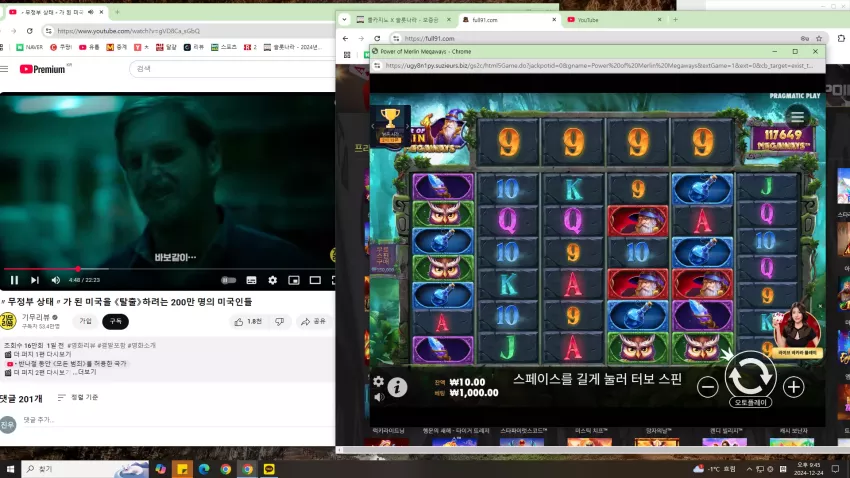850x478 pixels.
Task: Open the 쿠팡 bookmark
Action: pyautogui.click(x=61, y=47)
